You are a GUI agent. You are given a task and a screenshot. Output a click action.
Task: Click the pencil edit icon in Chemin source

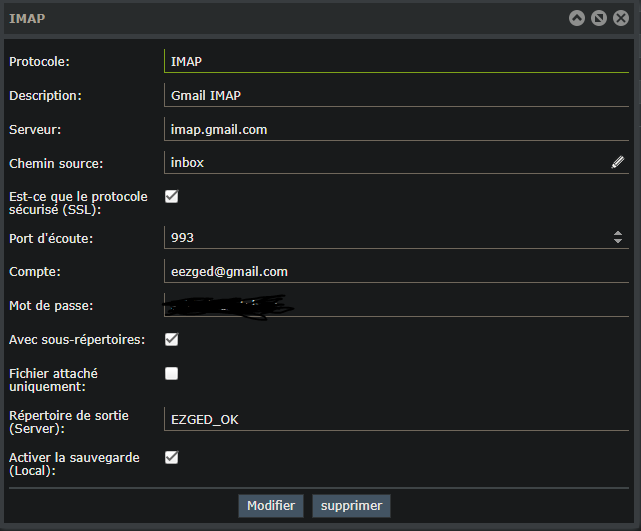(618, 162)
